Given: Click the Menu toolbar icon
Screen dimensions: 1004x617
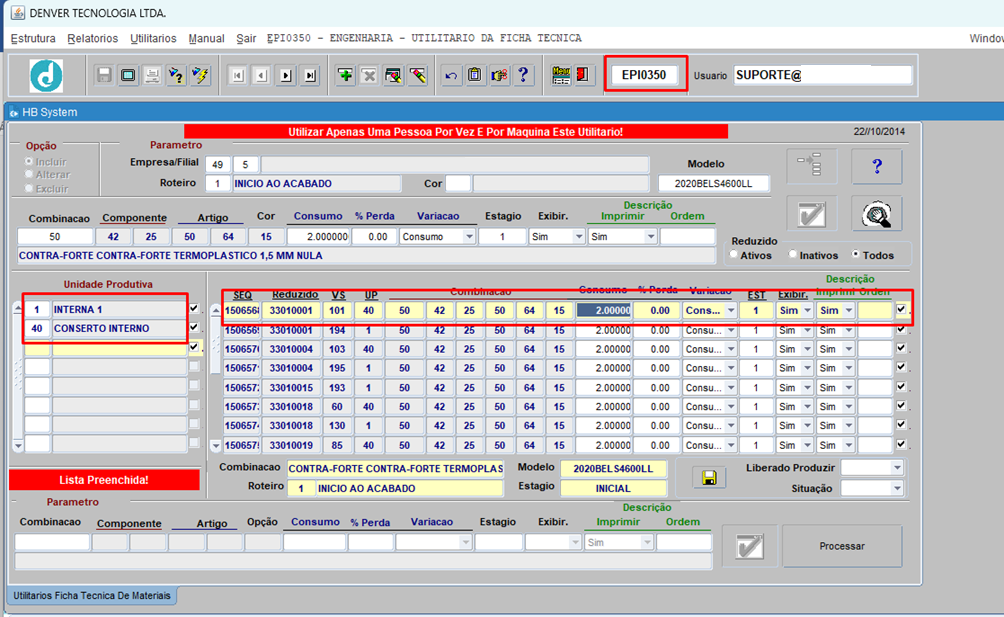Looking at the screenshot, I should [561, 76].
